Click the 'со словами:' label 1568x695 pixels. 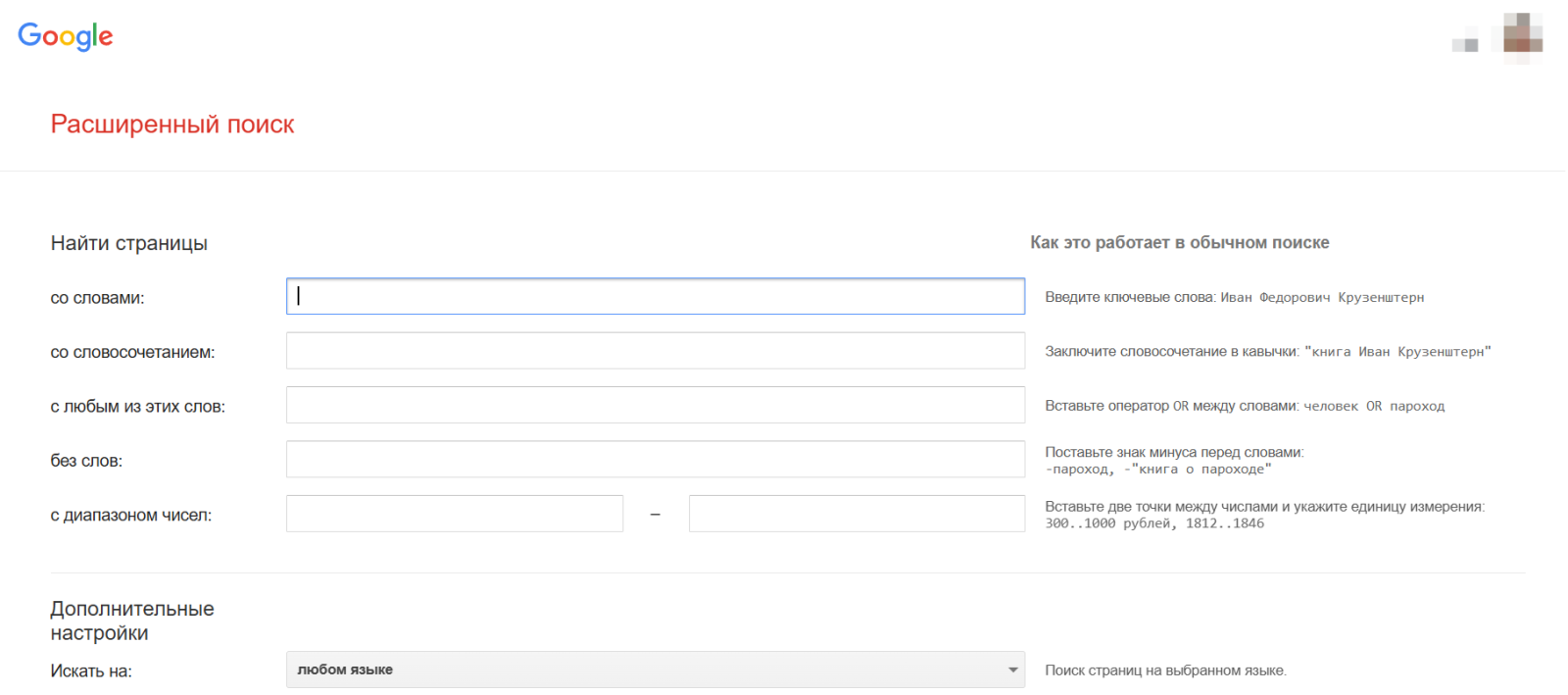(97, 298)
